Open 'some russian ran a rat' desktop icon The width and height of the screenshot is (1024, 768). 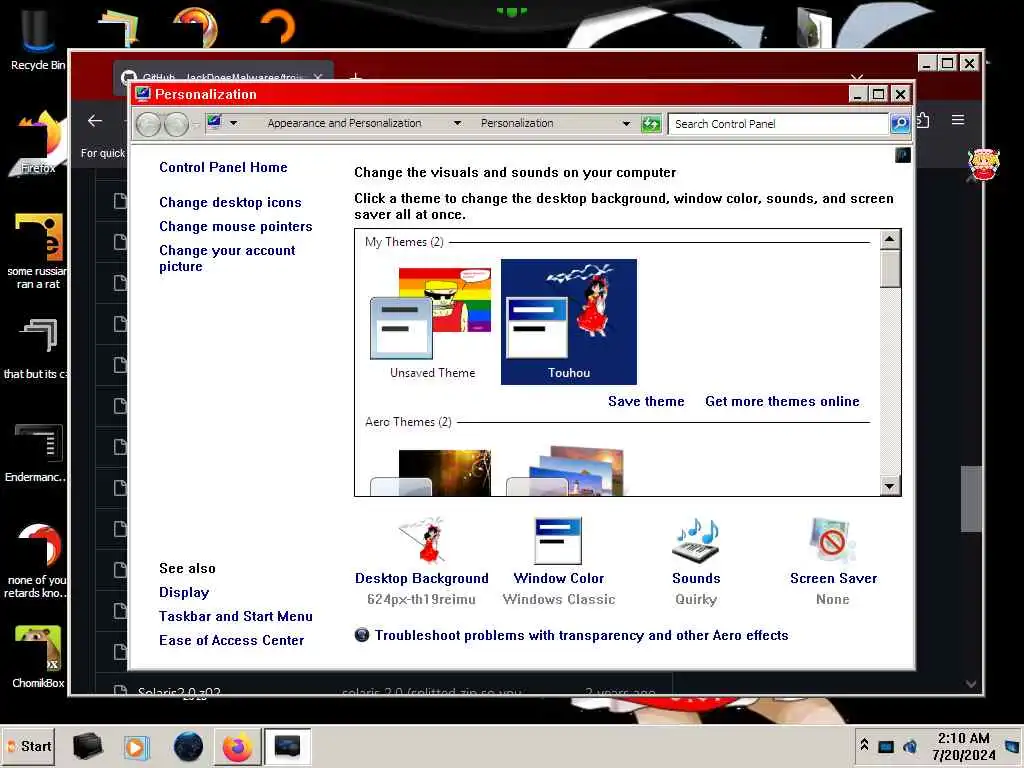coord(37,251)
